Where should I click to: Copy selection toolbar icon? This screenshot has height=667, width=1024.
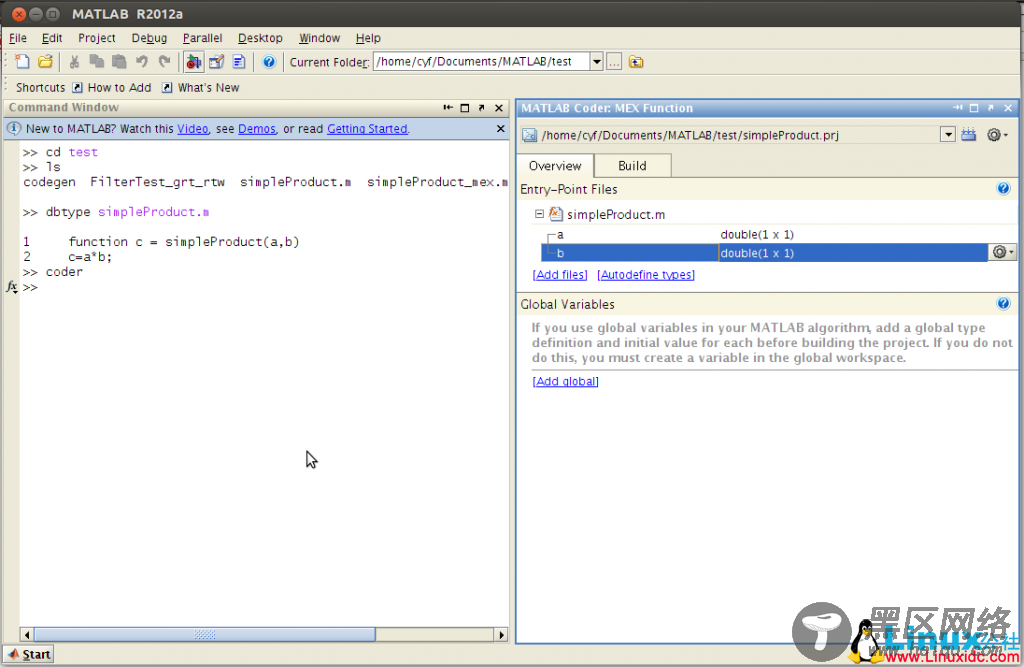click(97, 62)
